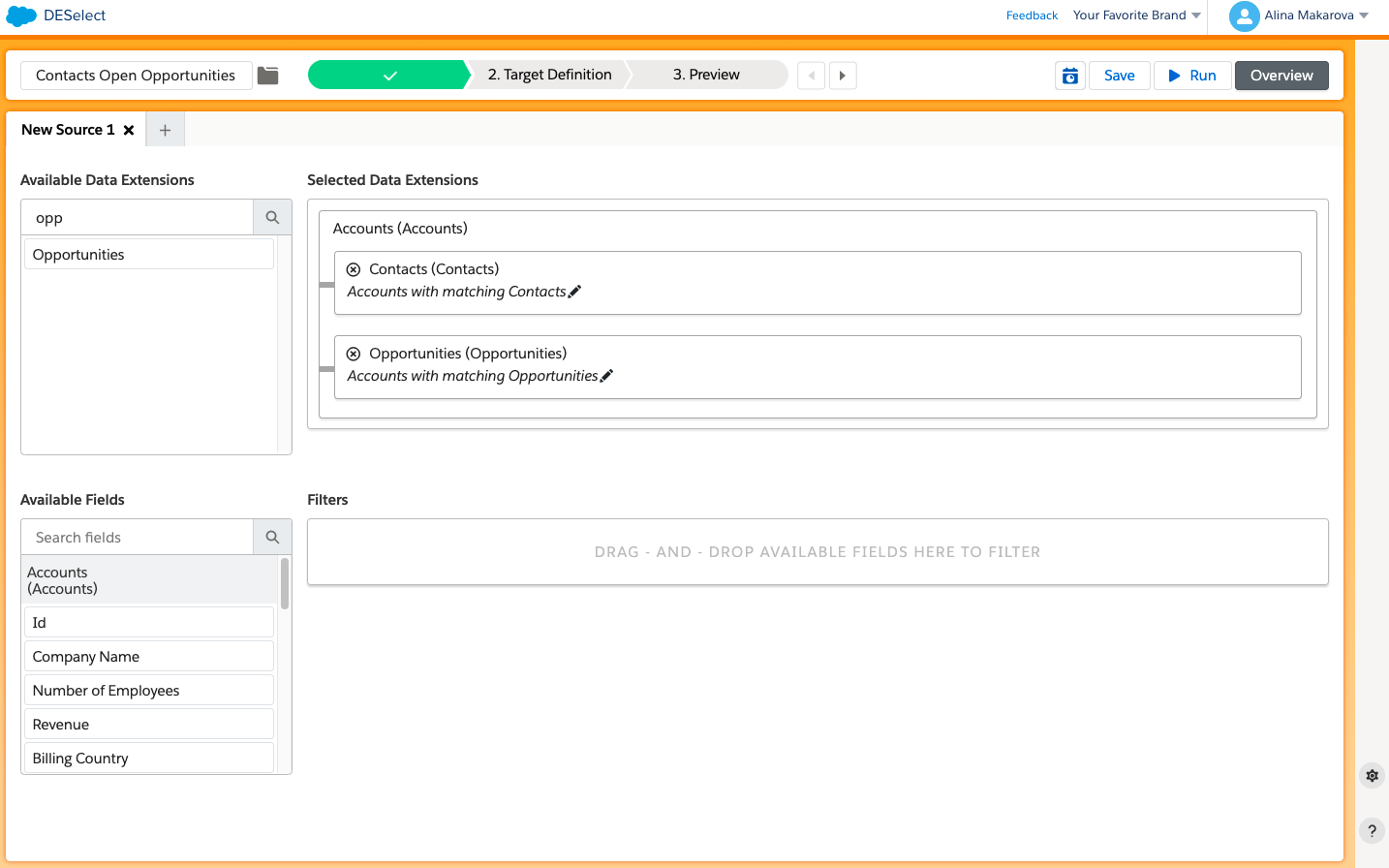
Task: Expand Your Favorite Brand dropdown
Action: point(1136,15)
